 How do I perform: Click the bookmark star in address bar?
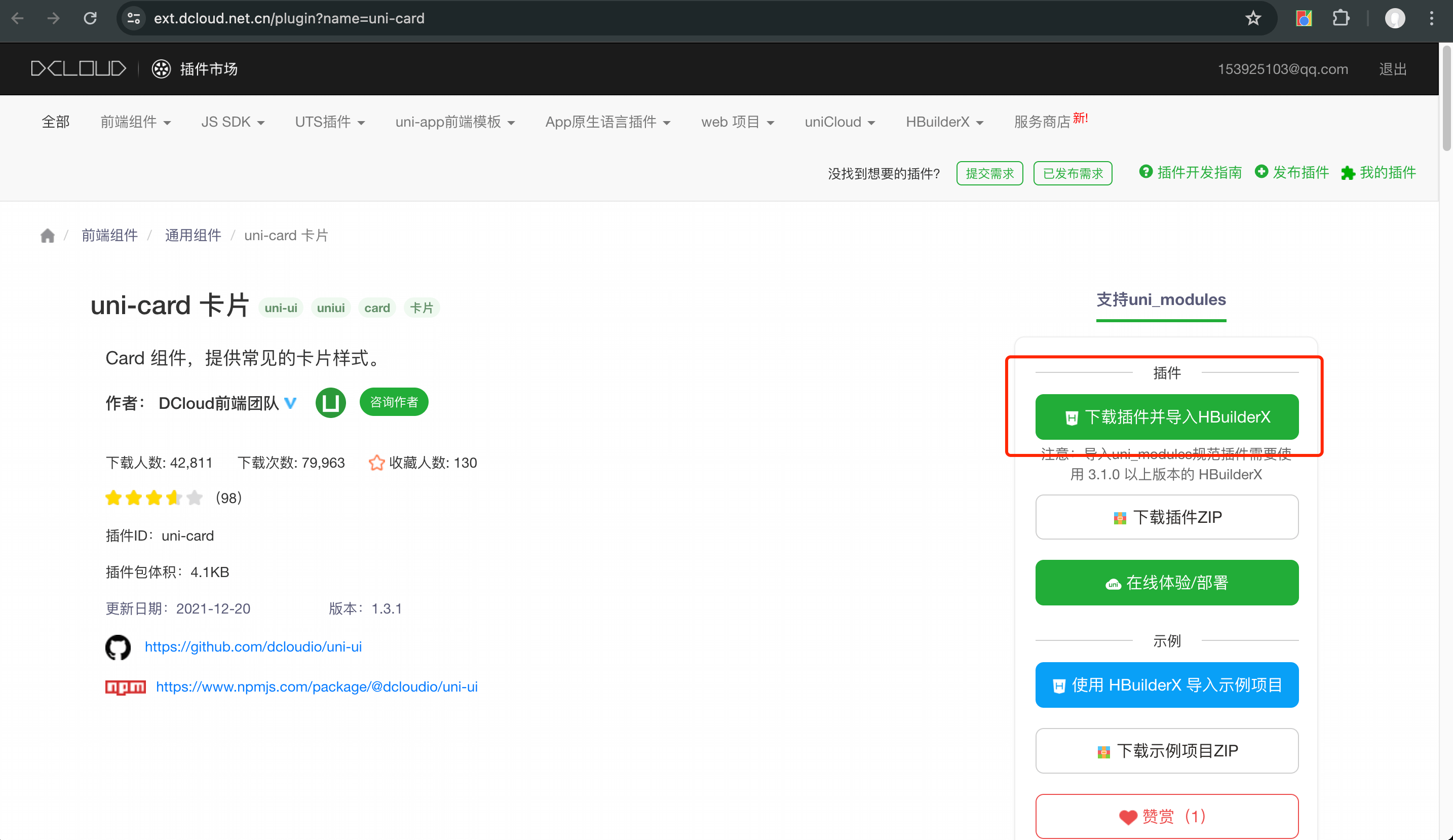(1252, 18)
